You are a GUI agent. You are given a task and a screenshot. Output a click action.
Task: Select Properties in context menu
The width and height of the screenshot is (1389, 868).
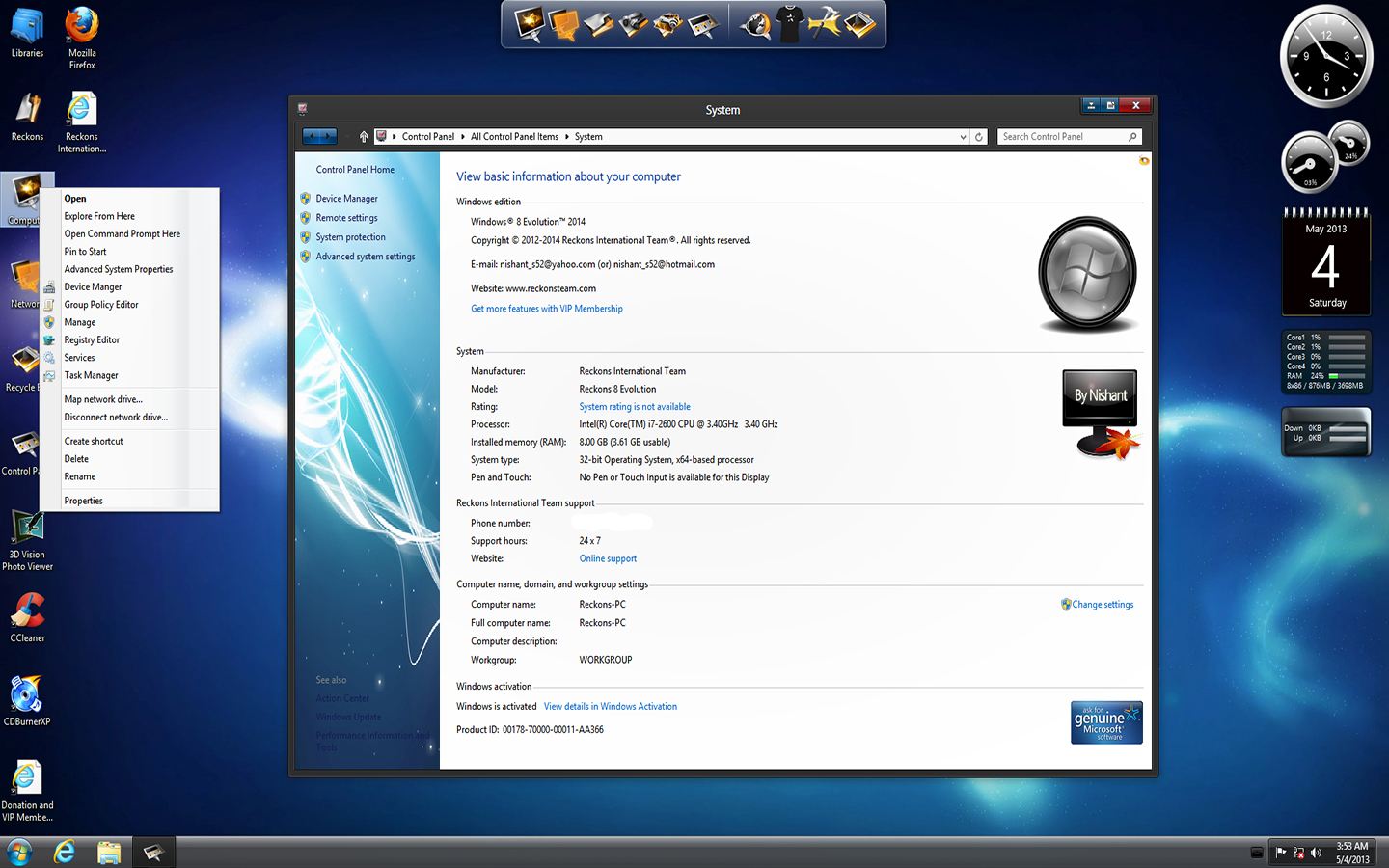click(129, 502)
